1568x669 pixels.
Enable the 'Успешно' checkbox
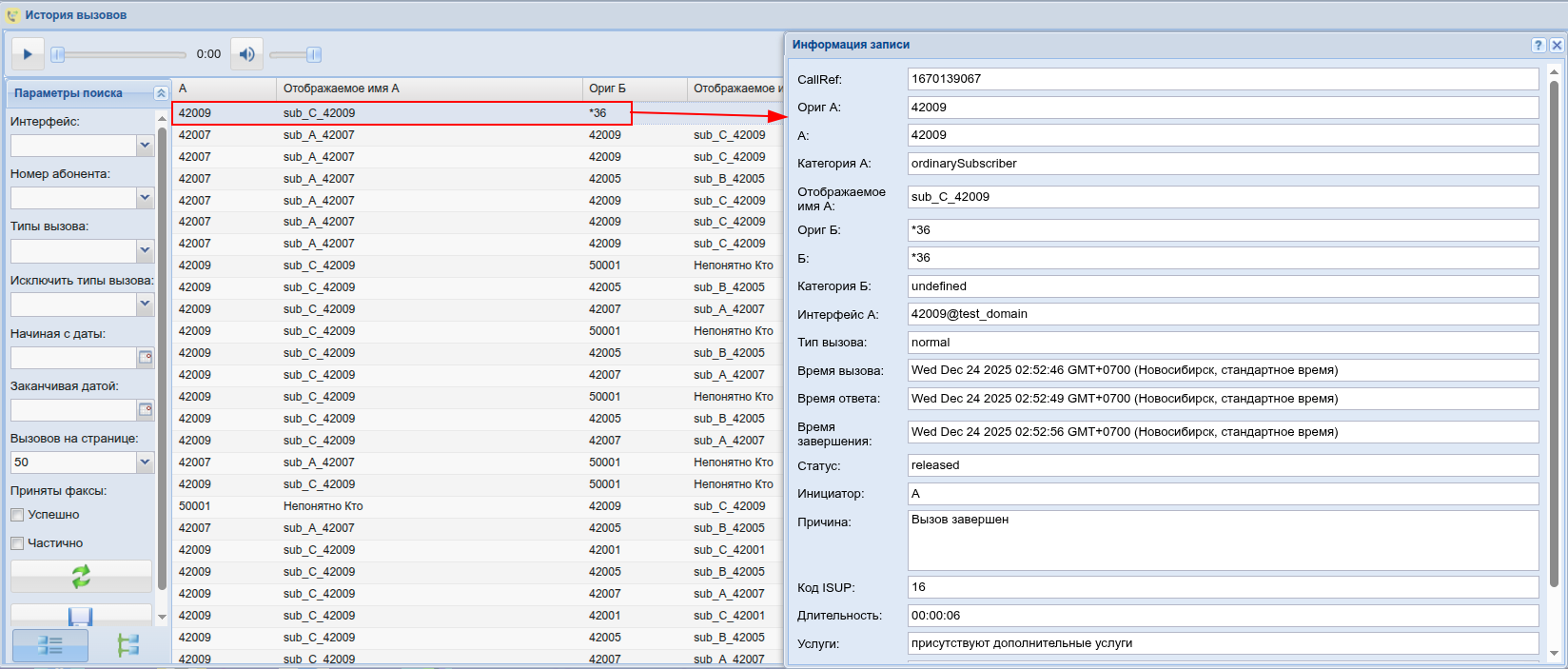(17, 515)
